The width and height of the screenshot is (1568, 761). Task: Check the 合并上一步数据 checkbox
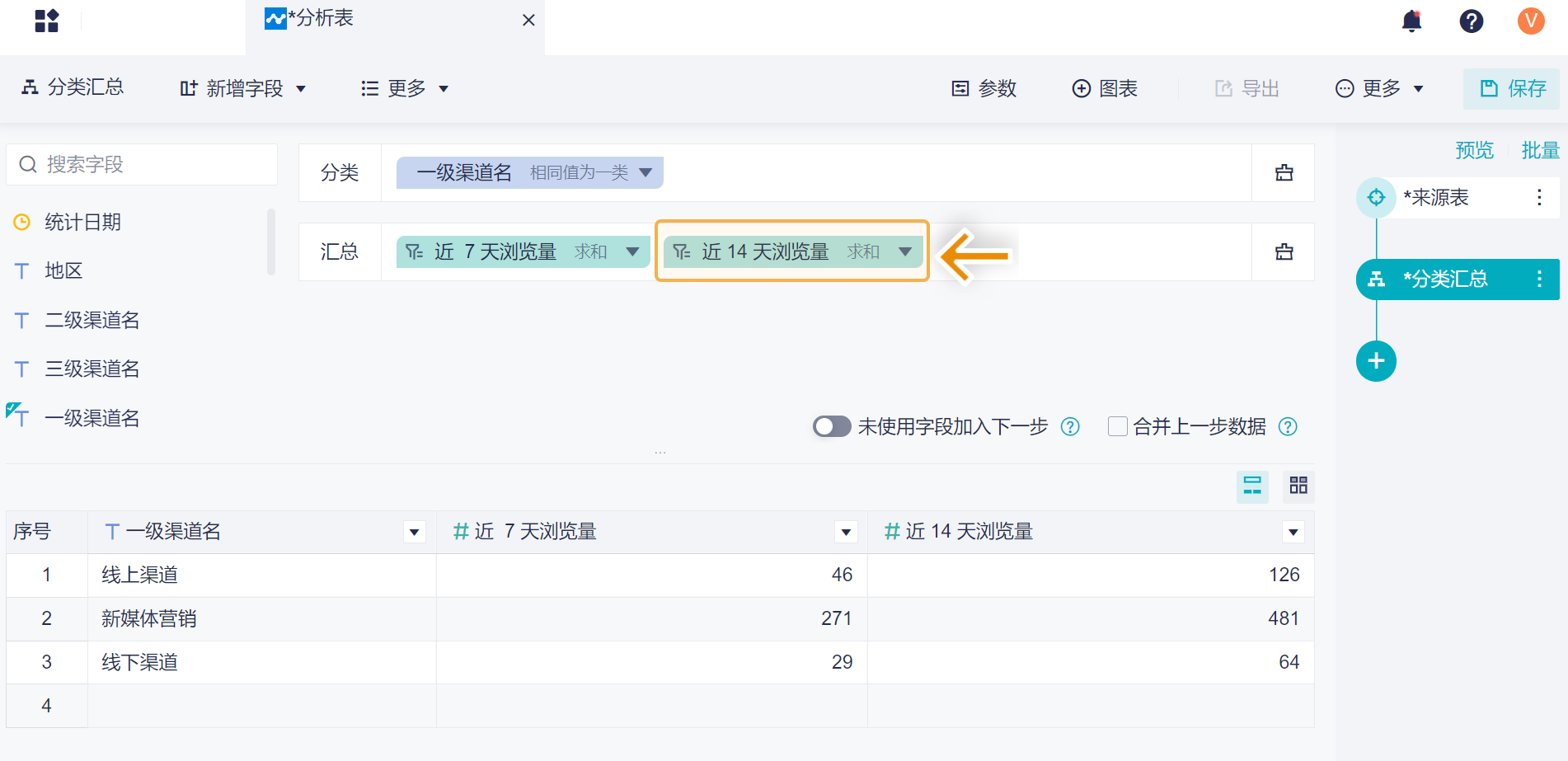[1117, 426]
